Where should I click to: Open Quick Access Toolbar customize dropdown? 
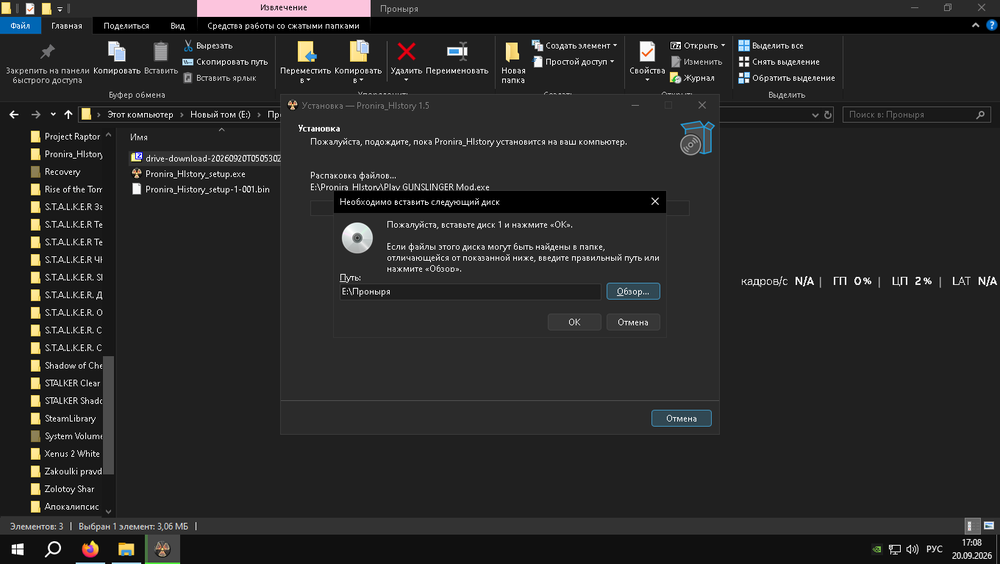point(60,9)
